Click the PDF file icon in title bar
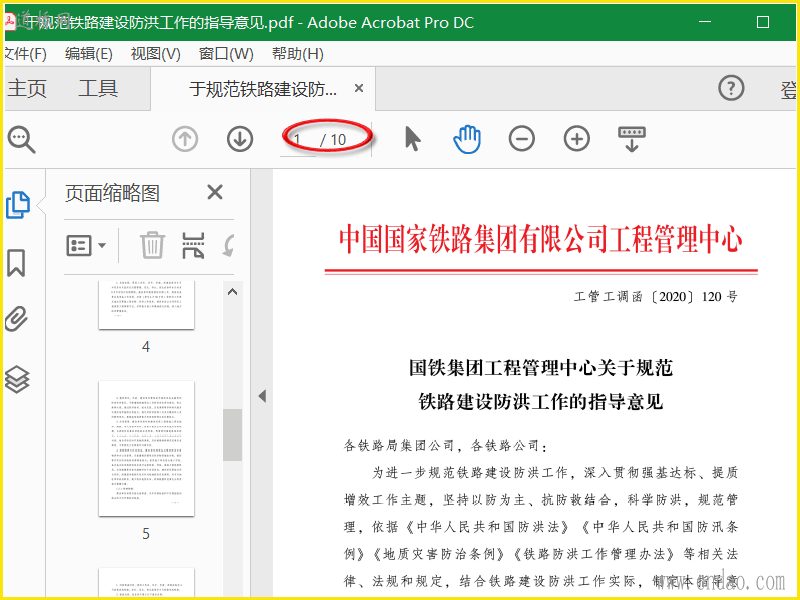Screen dimensions: 800x600 10,22
